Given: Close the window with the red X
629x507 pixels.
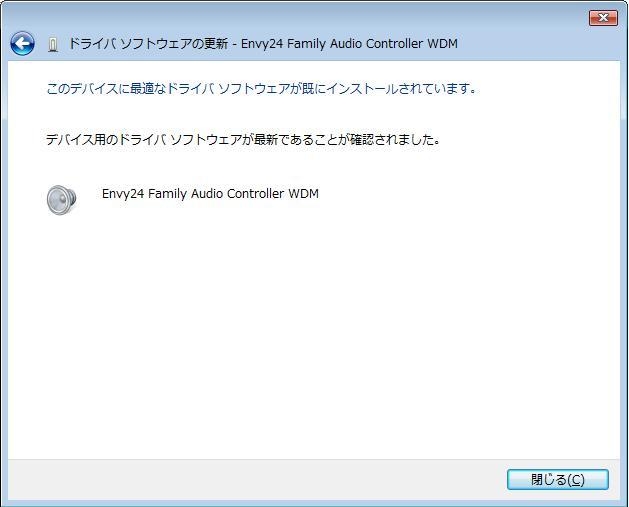Looking at the screenshot, I should pyautogui.click(x=603, y=17).
